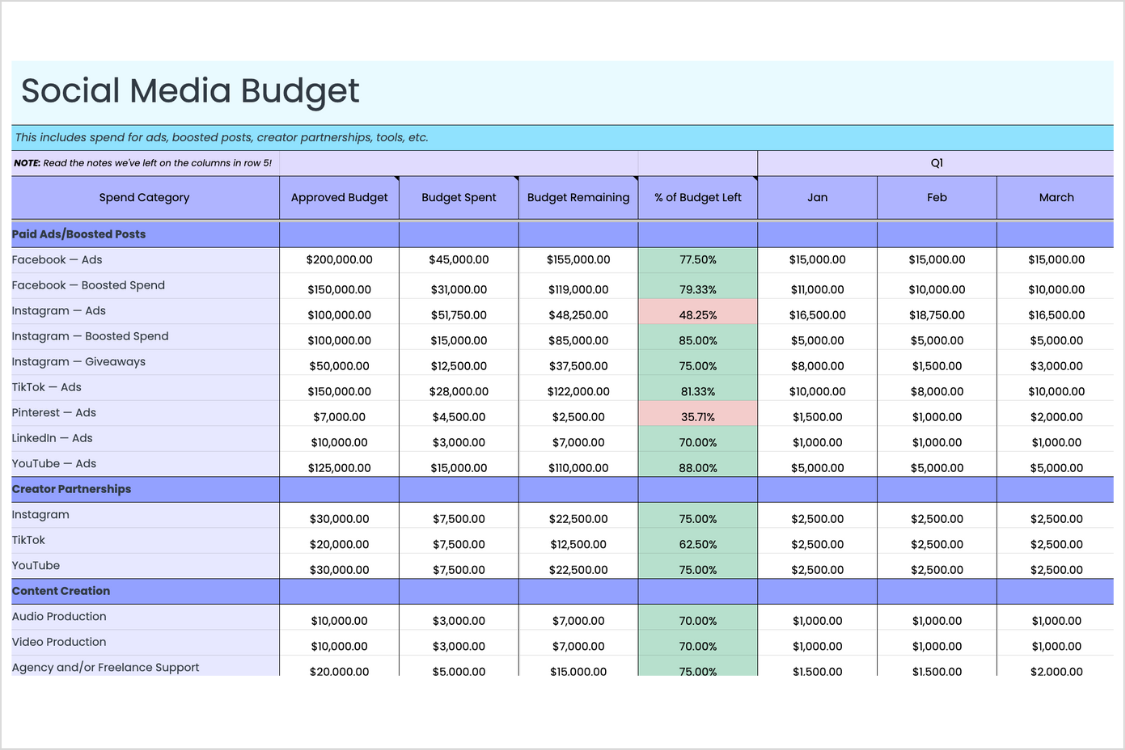Select the $200,000.00 approved budget cell

click(339, 260)
